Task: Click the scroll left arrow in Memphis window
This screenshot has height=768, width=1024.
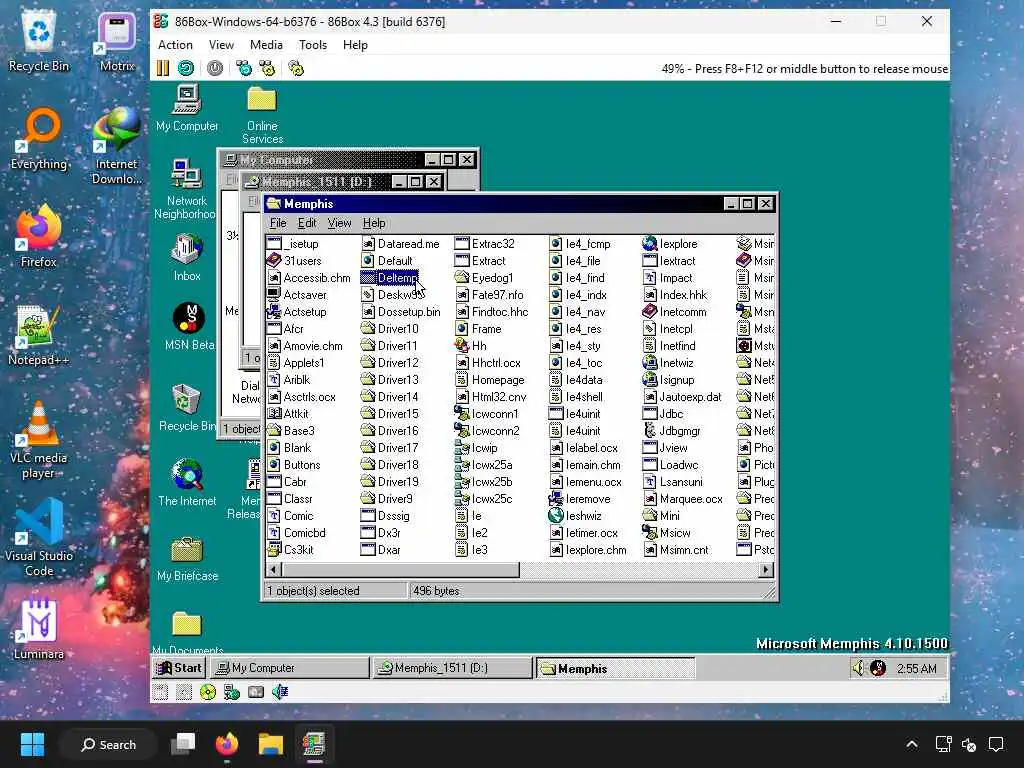Action: coord(274,569)
